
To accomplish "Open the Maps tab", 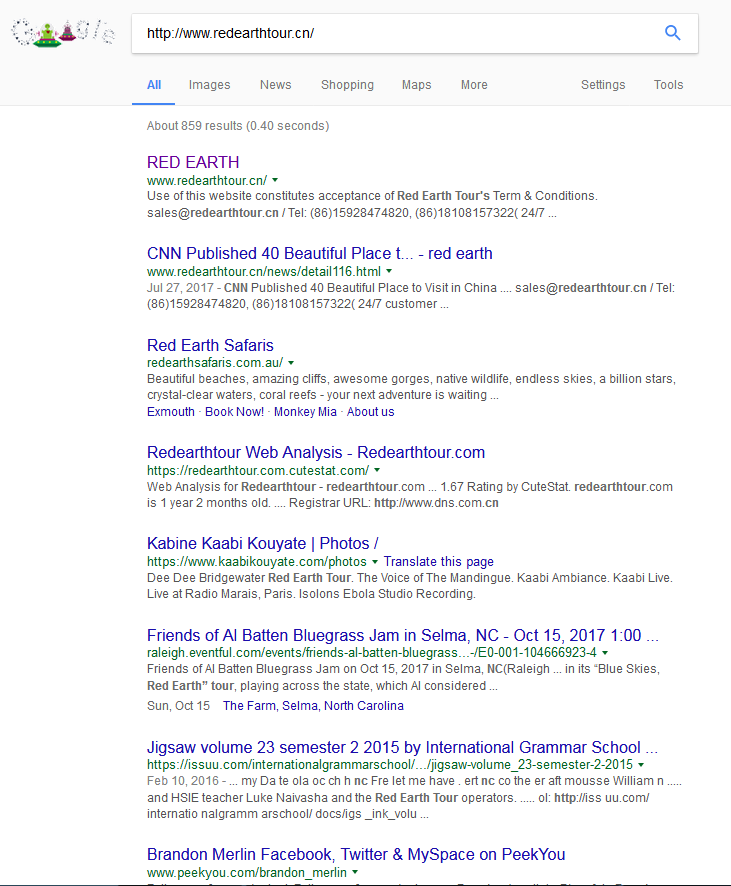I will click(416, 85).
